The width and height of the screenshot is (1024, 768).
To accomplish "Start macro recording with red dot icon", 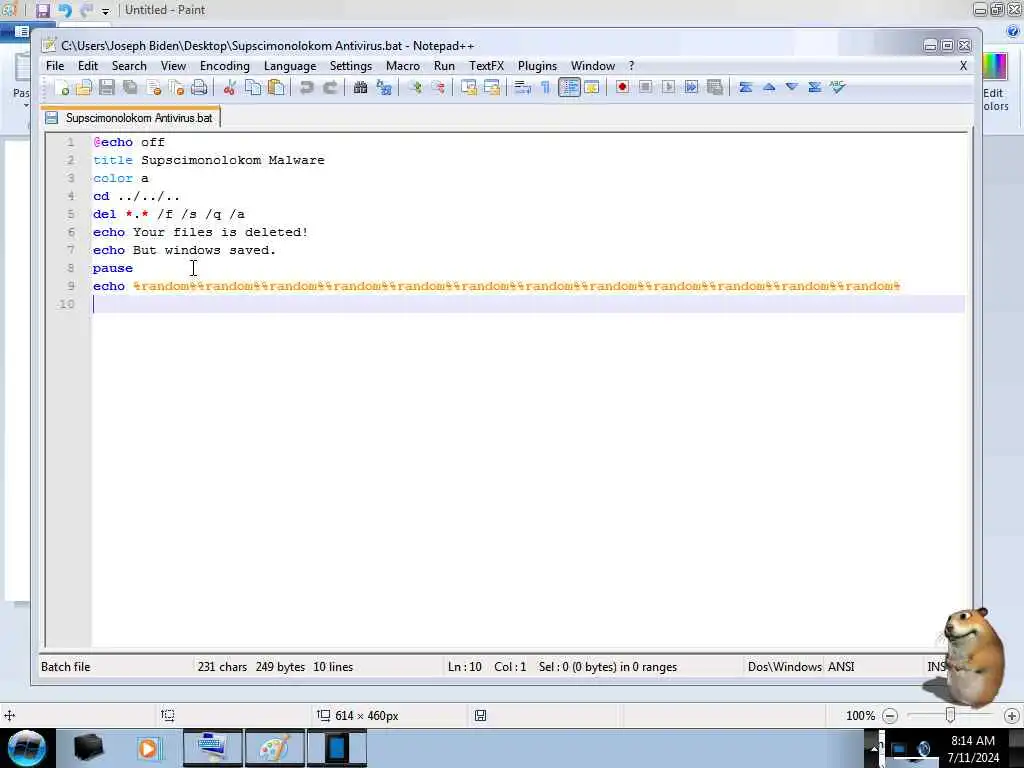I will [622, 87].
